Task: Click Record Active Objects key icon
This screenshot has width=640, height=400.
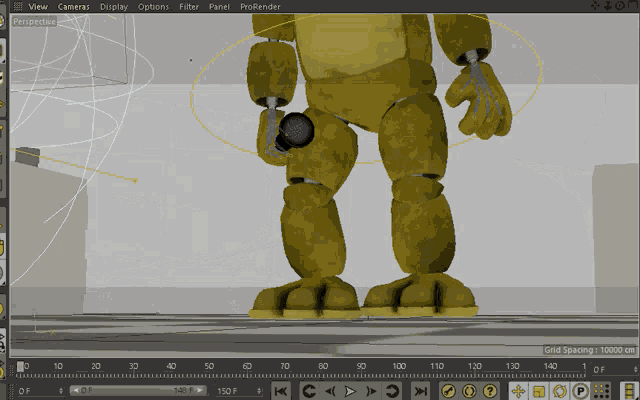Action: click(x=449, y=391)
